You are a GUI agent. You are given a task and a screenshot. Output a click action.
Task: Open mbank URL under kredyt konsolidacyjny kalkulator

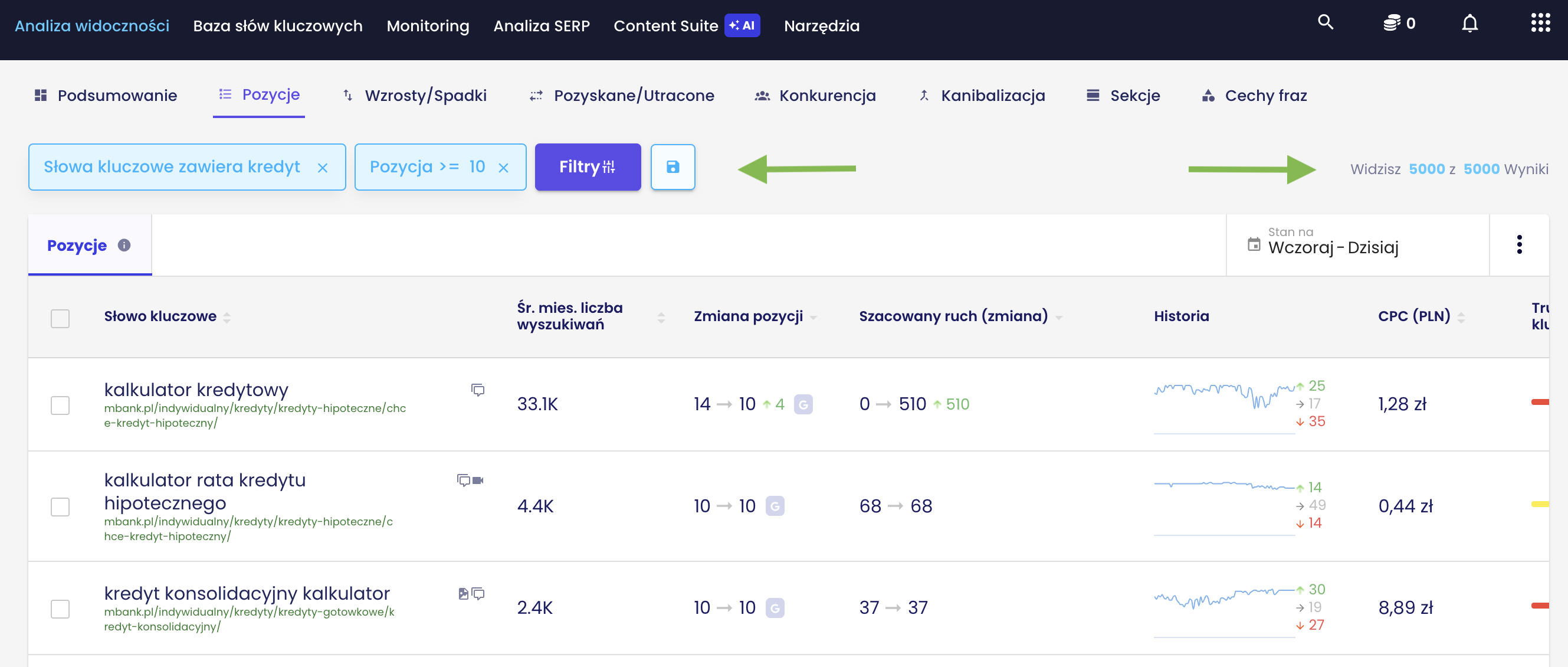(x=249, y=619)
